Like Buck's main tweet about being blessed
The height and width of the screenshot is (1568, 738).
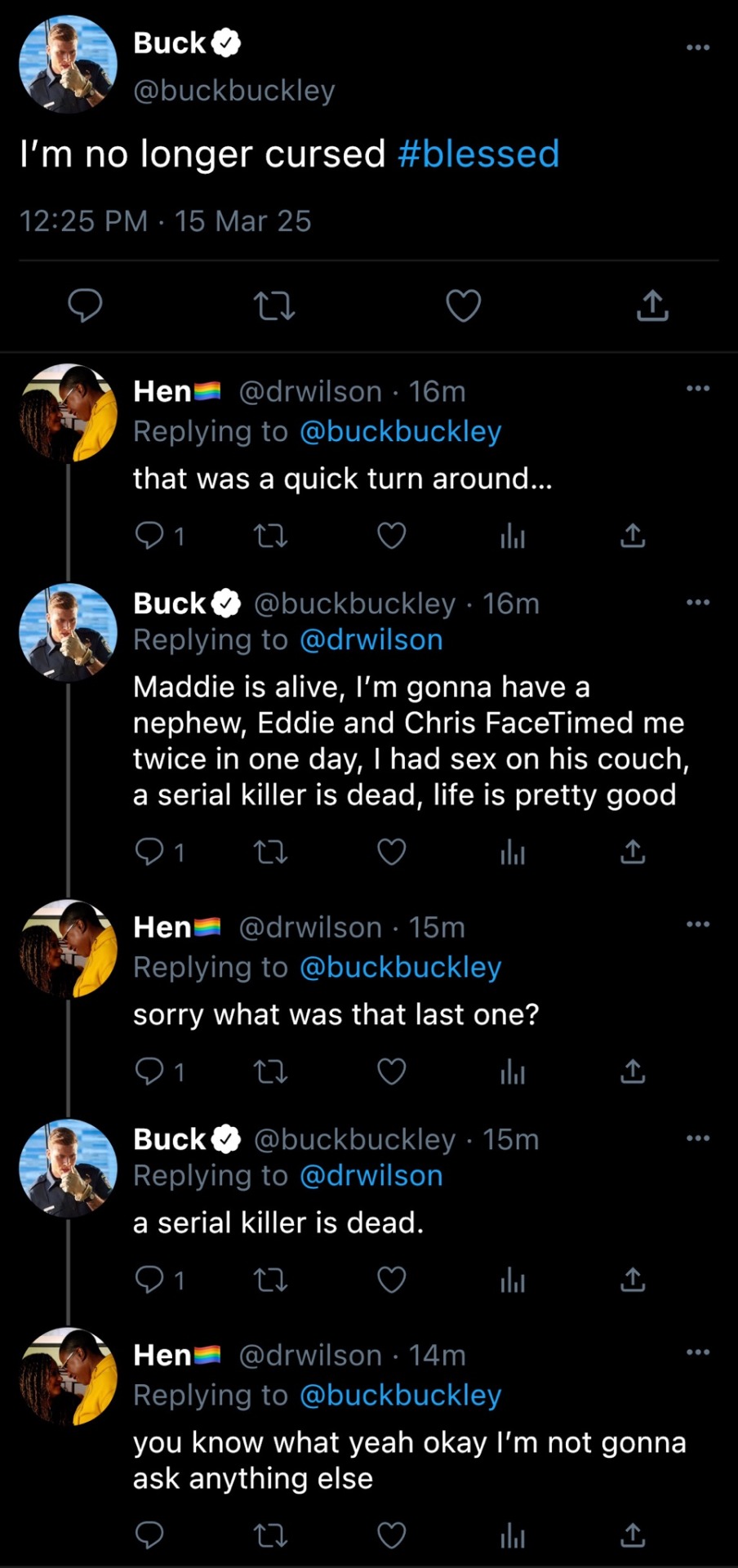point(463,306)
